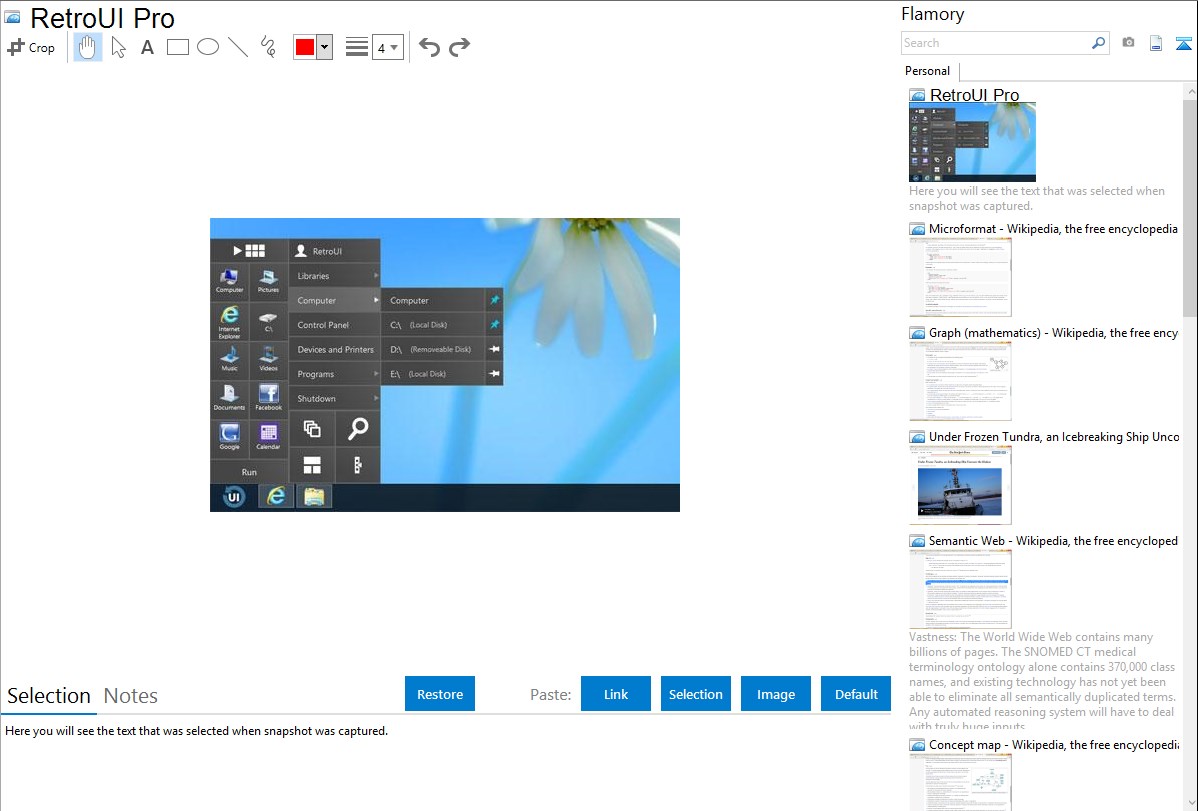Undo the last annotation
Image resolution: width=1198 pixels, height=811 pixels.
click(x=429, y=47)
